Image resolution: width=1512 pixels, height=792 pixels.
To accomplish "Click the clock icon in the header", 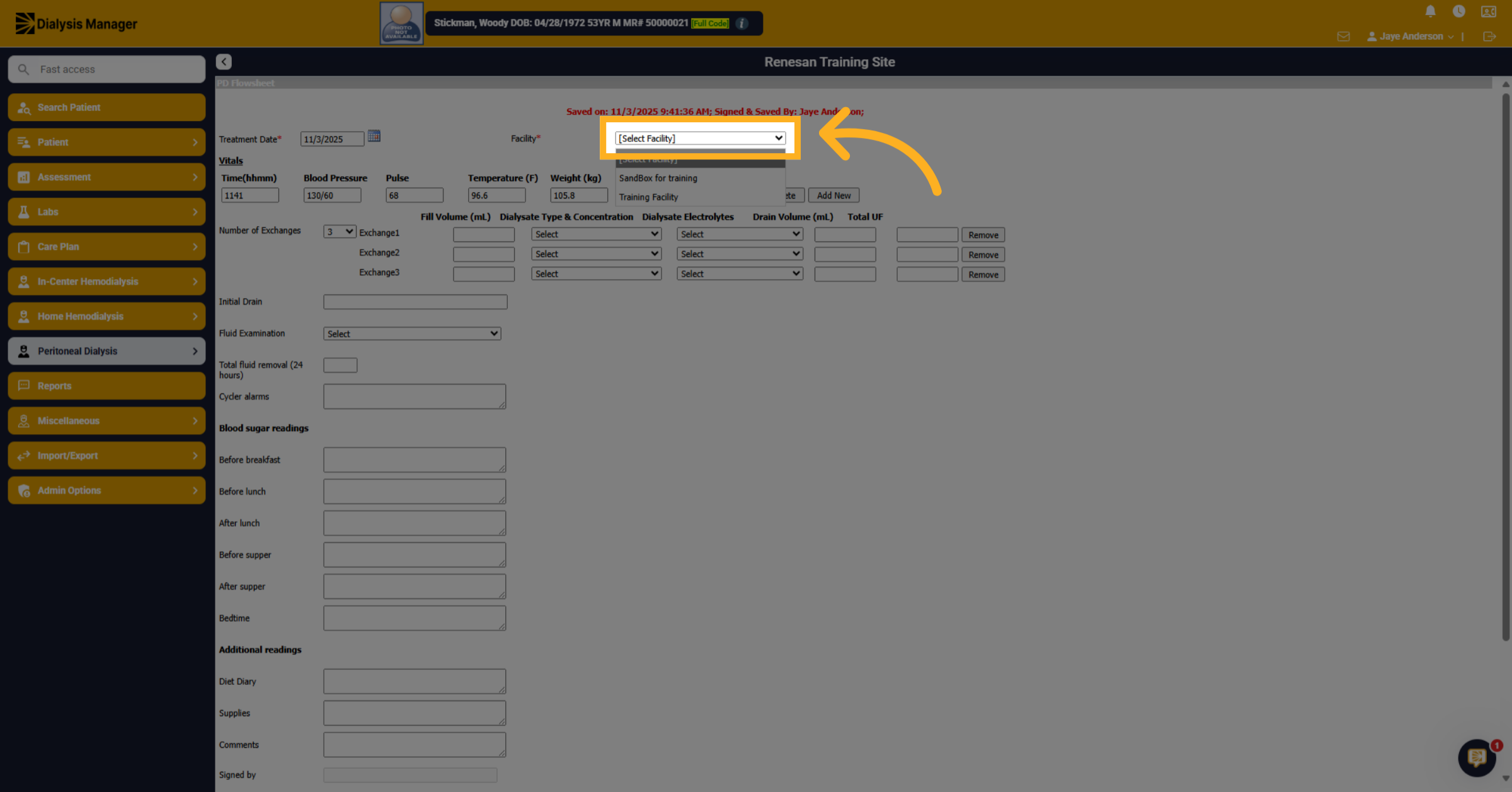I will click(1458, 11).
